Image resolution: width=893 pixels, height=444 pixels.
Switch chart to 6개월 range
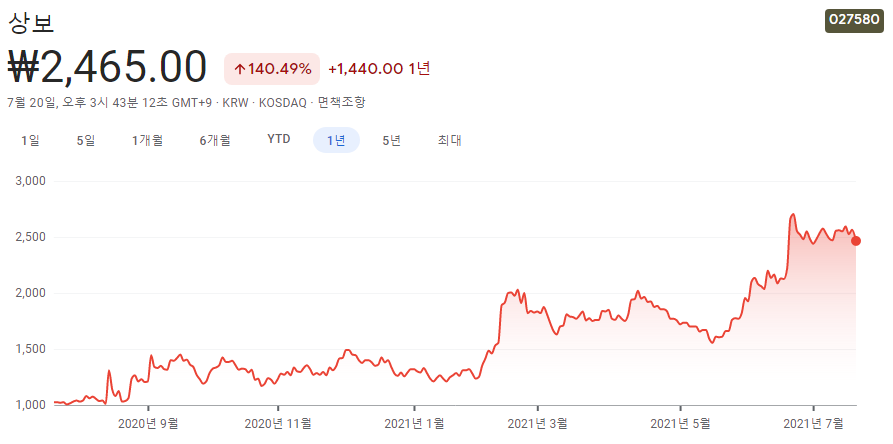[x=215, y=140]
